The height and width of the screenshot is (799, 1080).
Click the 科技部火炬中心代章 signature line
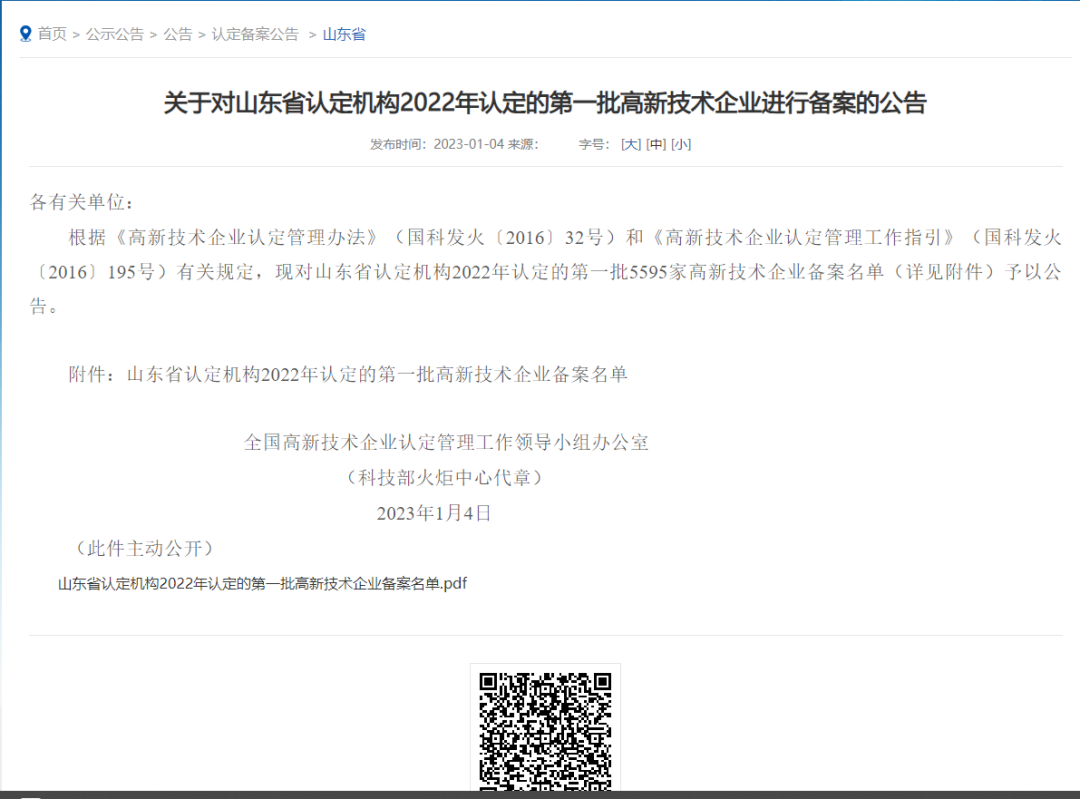[445, 478]
